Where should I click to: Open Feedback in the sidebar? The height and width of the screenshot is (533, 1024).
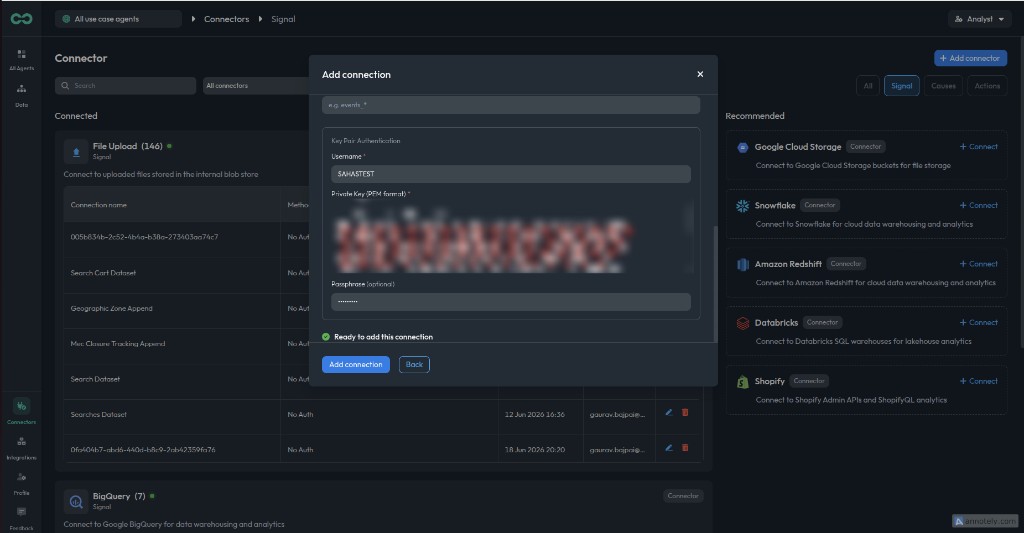pos(22,519)
